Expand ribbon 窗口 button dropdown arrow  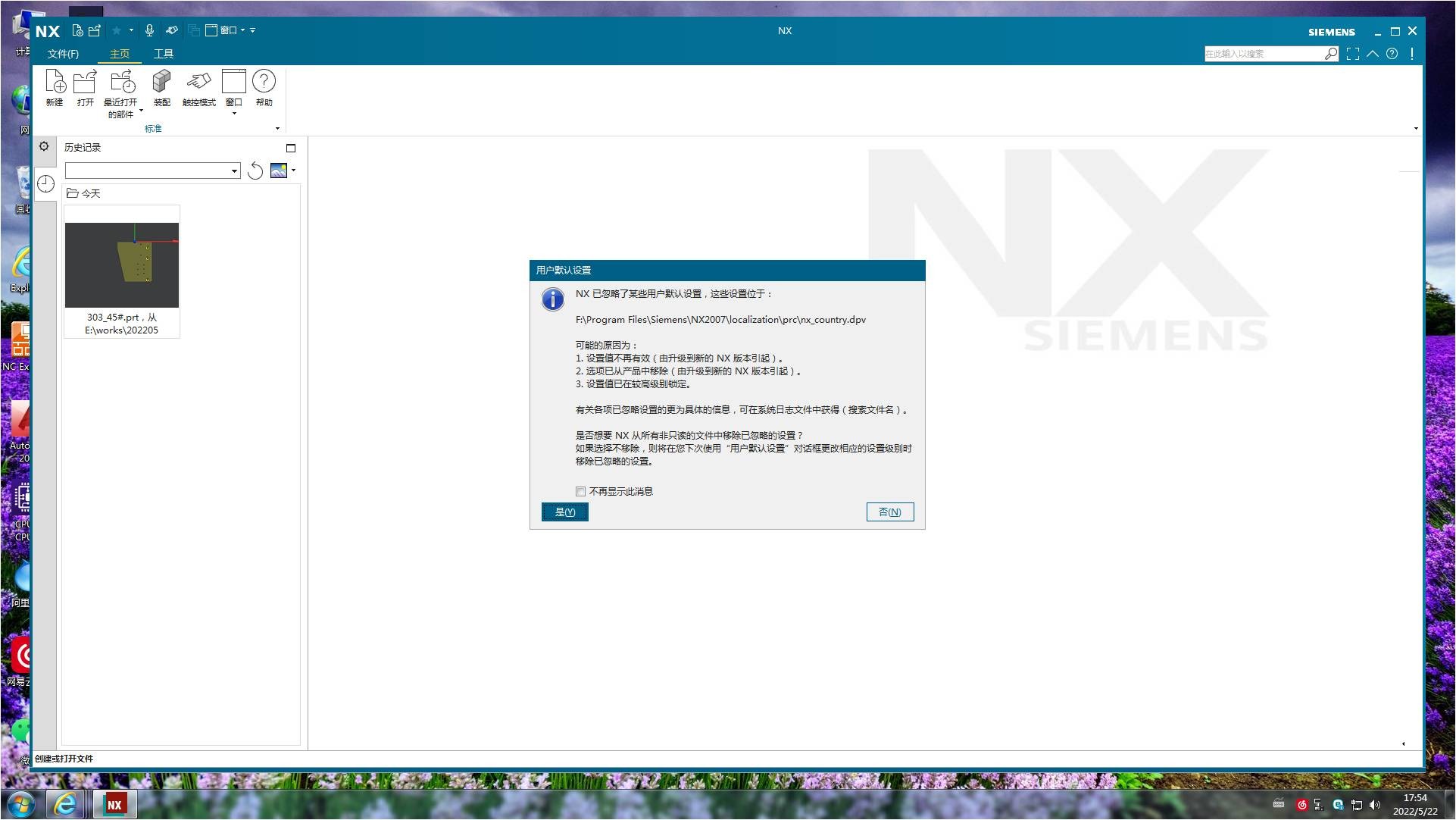click(234, 114)
